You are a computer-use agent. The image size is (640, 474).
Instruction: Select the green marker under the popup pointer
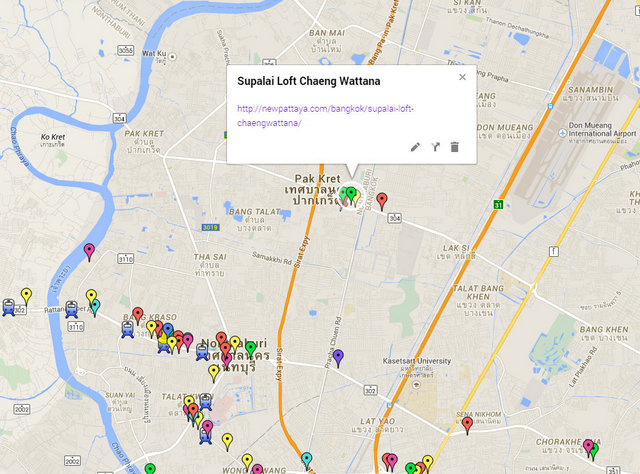point(351,194)
